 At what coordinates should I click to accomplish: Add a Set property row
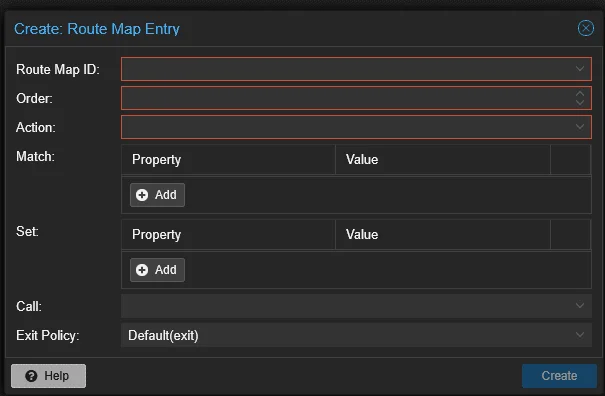157,270
